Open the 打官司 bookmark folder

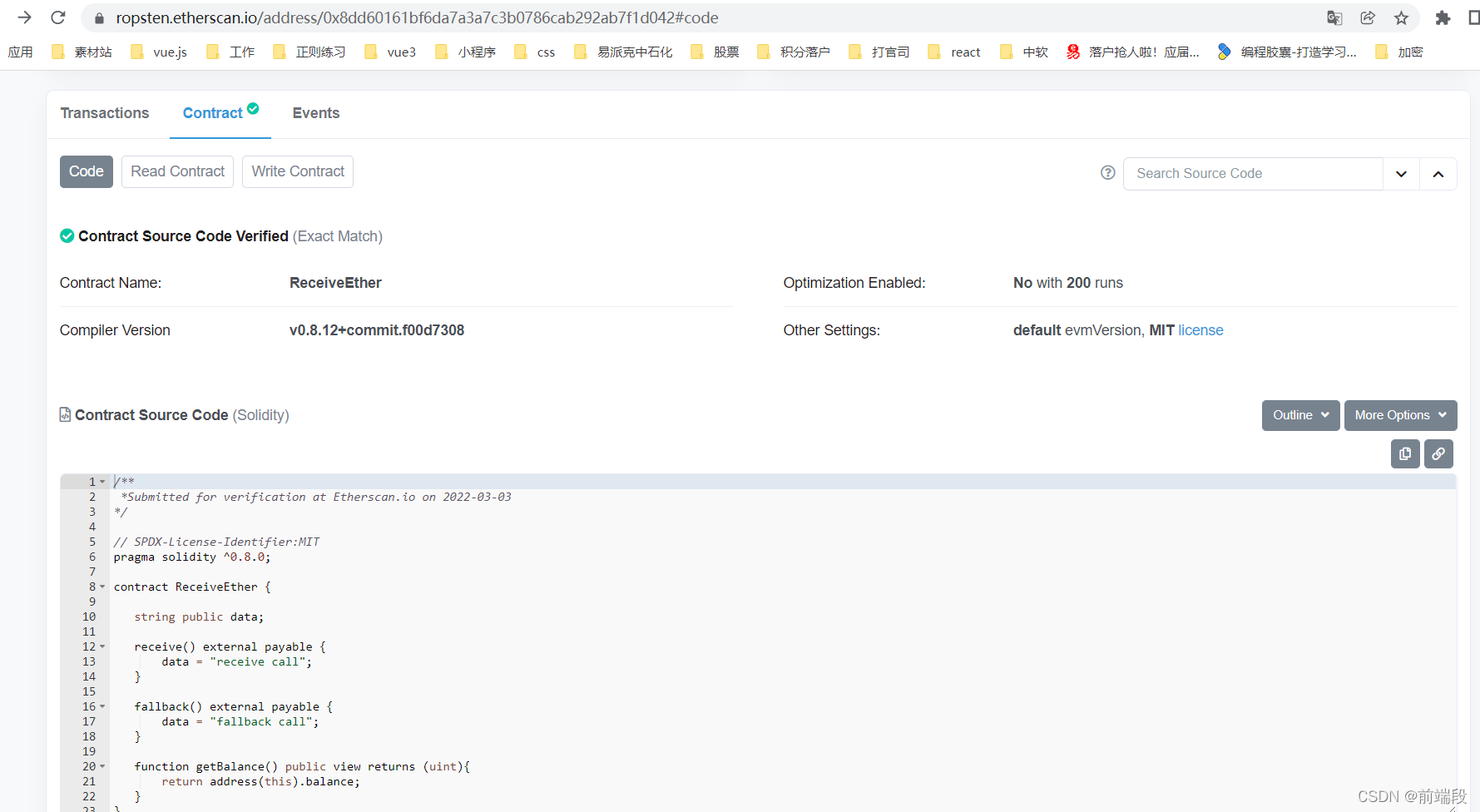click(879, 52)
